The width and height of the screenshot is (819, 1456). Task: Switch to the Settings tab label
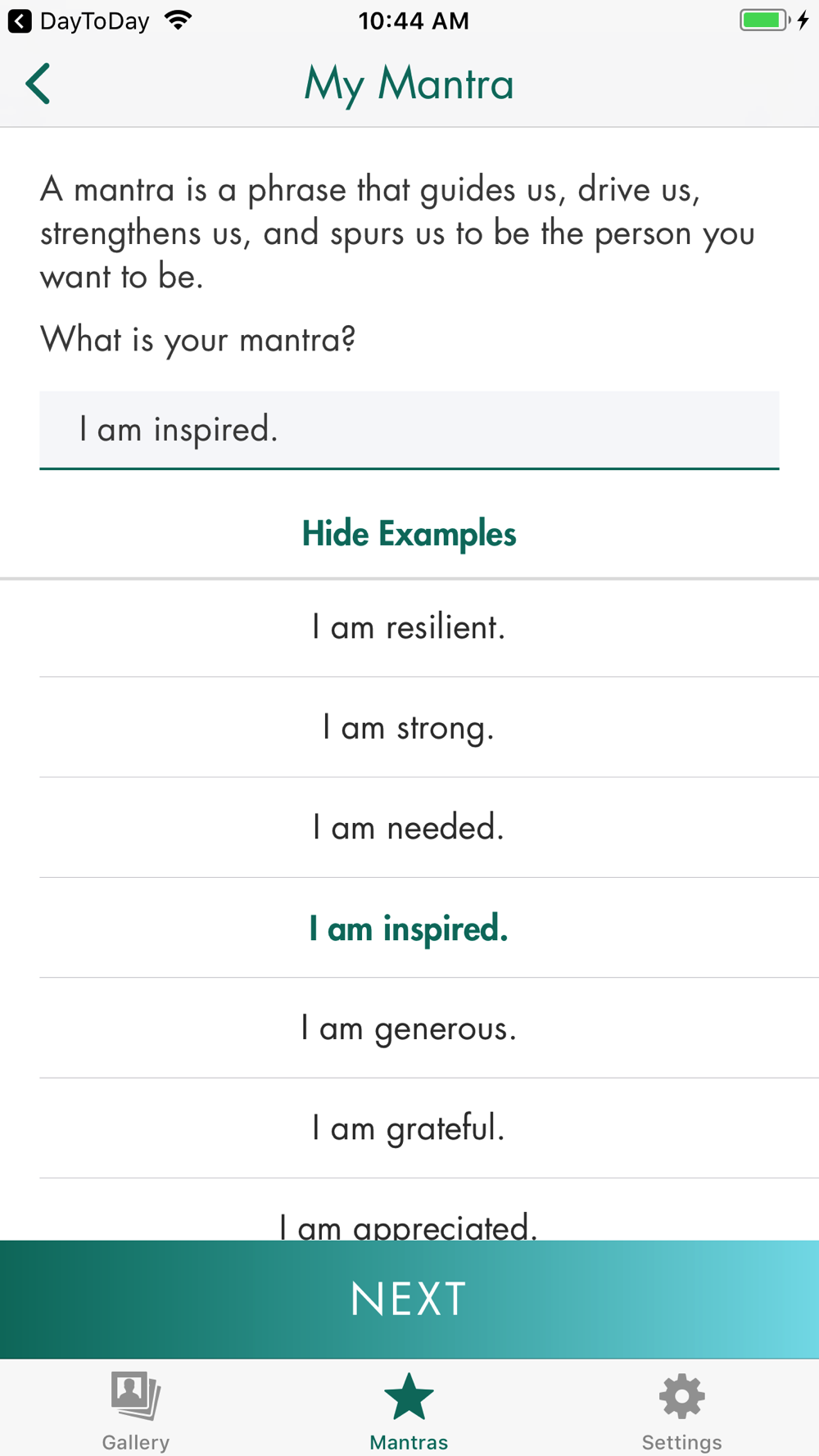point(681,1442)
